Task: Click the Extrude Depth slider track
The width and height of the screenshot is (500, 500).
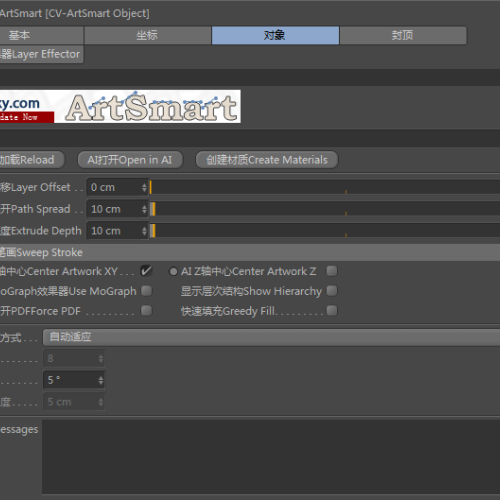Action: point(325,231)
